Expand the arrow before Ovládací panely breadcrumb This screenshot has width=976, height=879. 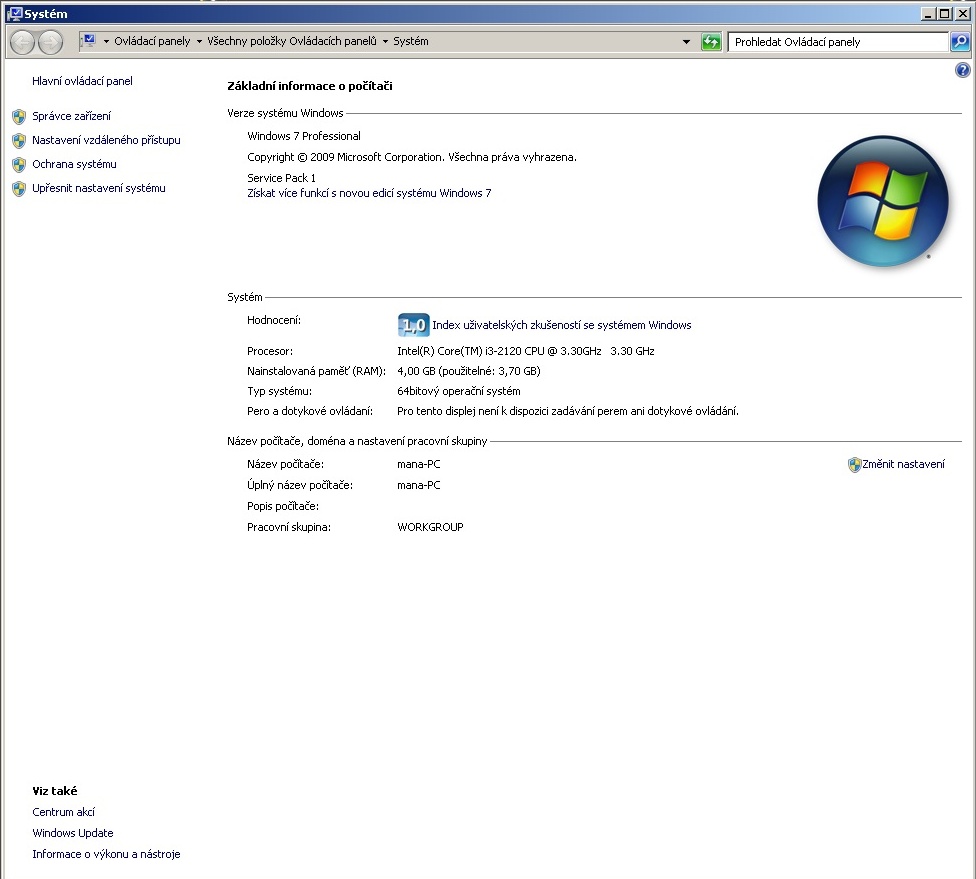point(106,42)
